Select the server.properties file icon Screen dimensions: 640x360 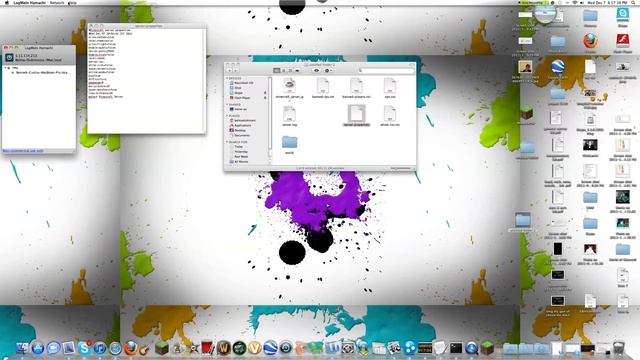click(x=356, y=113)
